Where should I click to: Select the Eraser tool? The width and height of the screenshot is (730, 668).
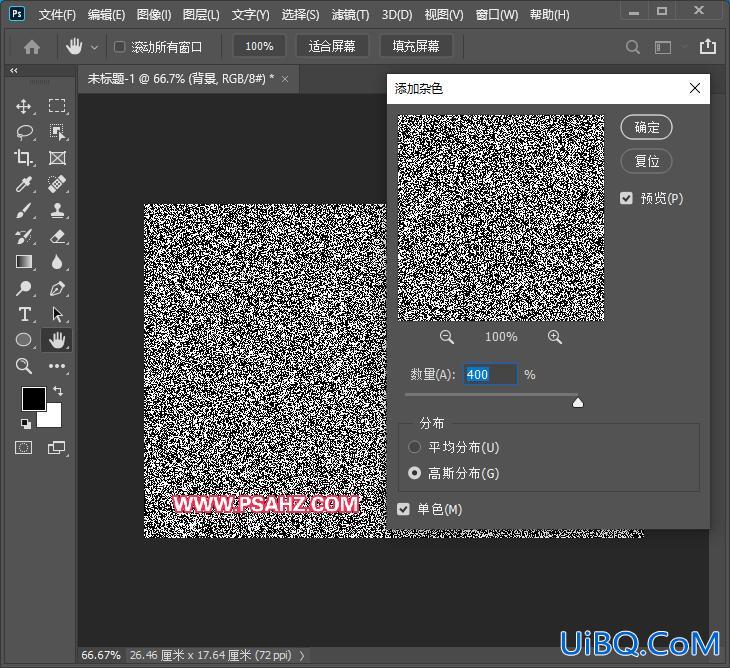(x=57, y=236)
